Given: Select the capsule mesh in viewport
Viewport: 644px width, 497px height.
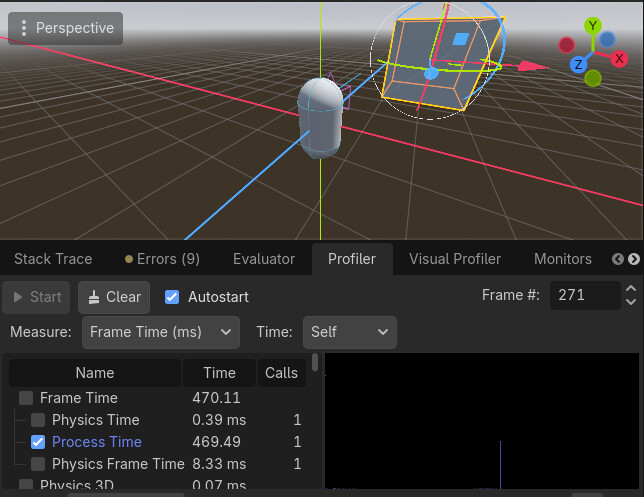Looking at the screenshot, I should pos(320,118).
